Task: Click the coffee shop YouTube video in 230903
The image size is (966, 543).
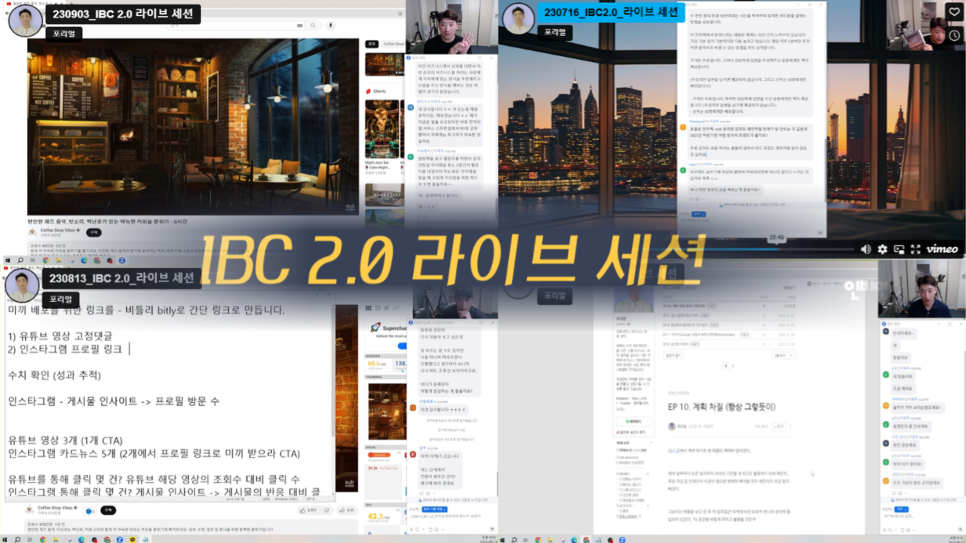Action: click(x=193, y=127)
